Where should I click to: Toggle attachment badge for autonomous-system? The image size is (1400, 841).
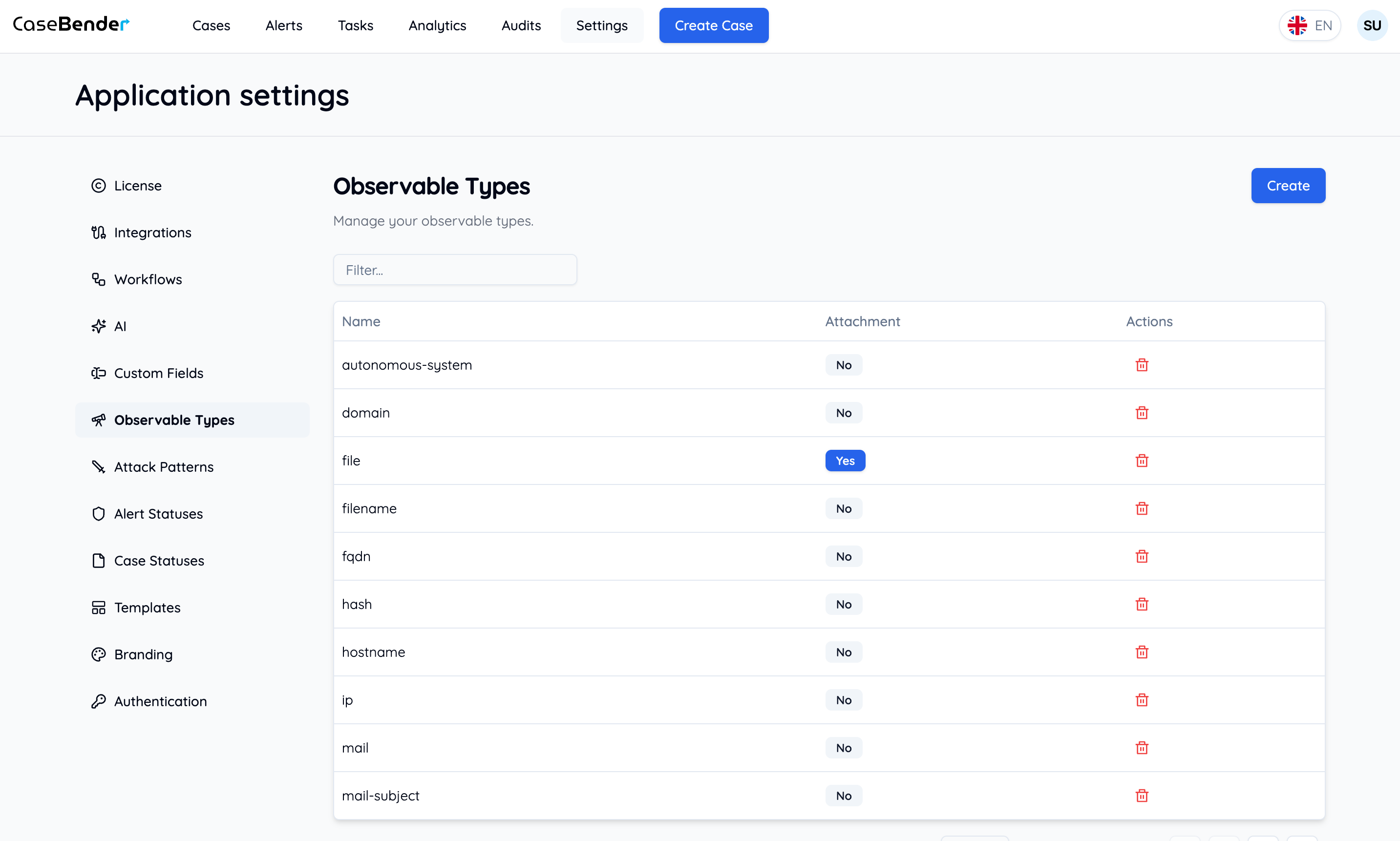844,364
